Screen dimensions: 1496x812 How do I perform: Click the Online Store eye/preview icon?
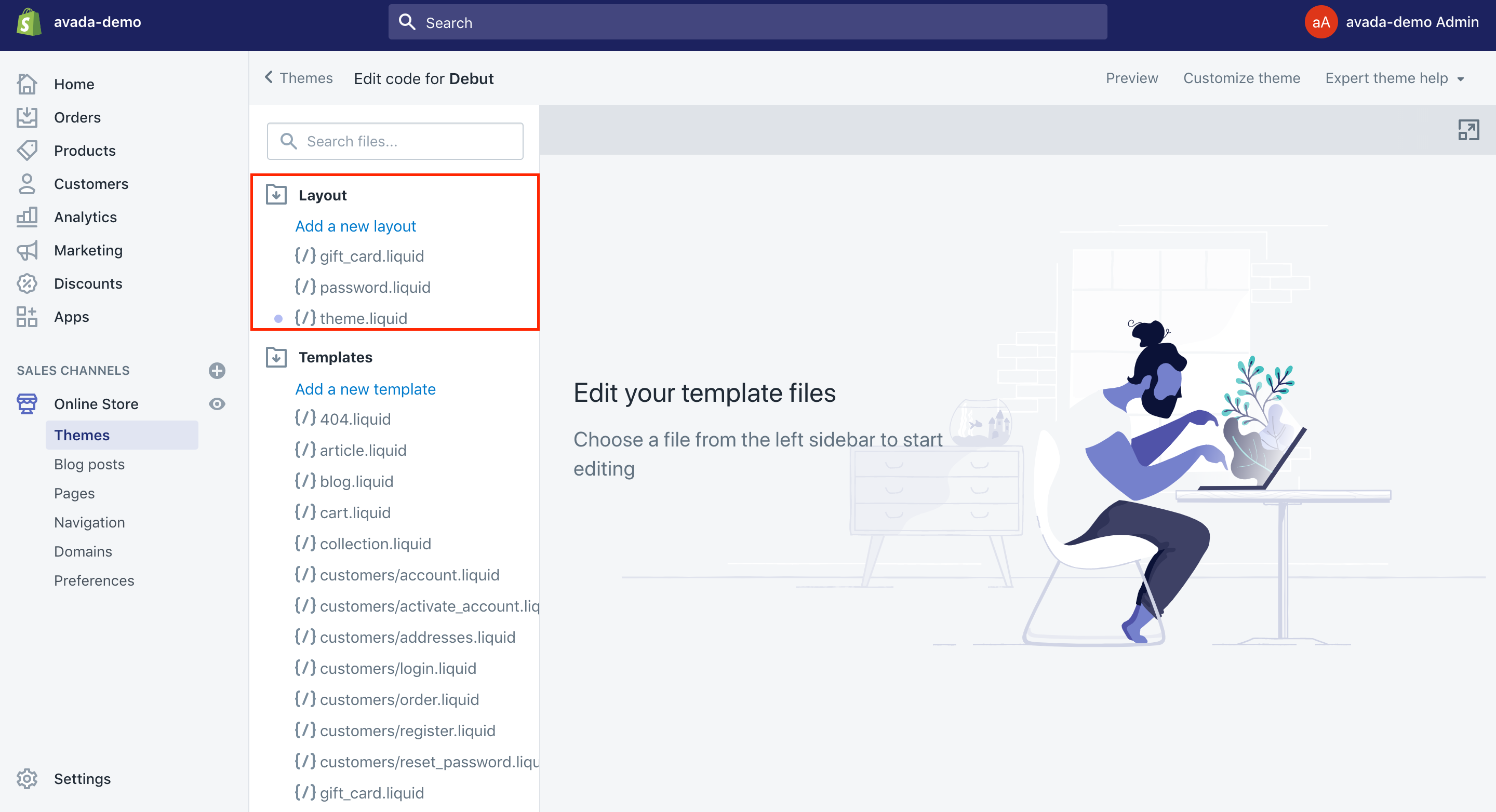pyautogui.click(x=217, y=404)
